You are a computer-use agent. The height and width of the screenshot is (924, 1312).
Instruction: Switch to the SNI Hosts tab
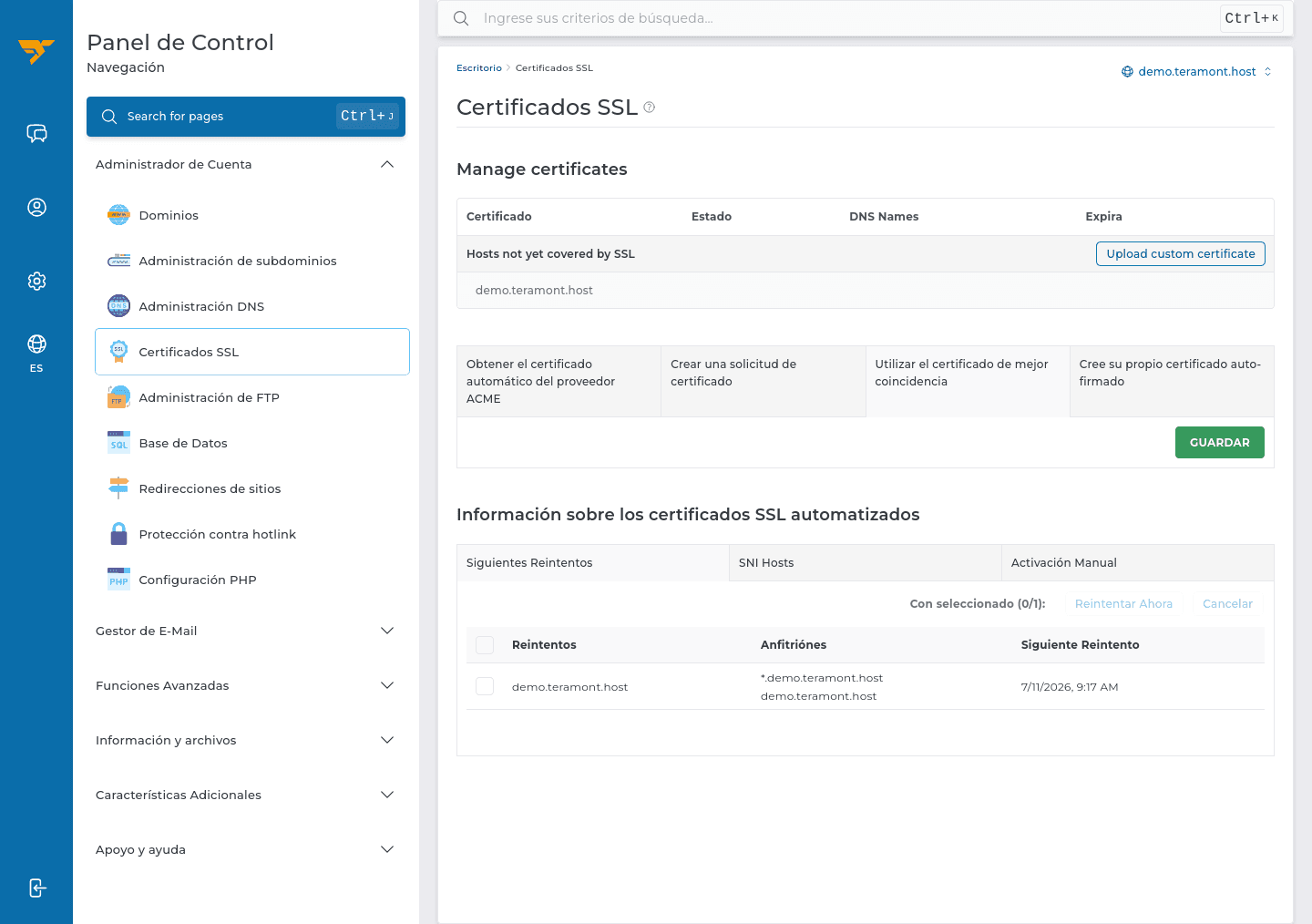coord(866,563)
